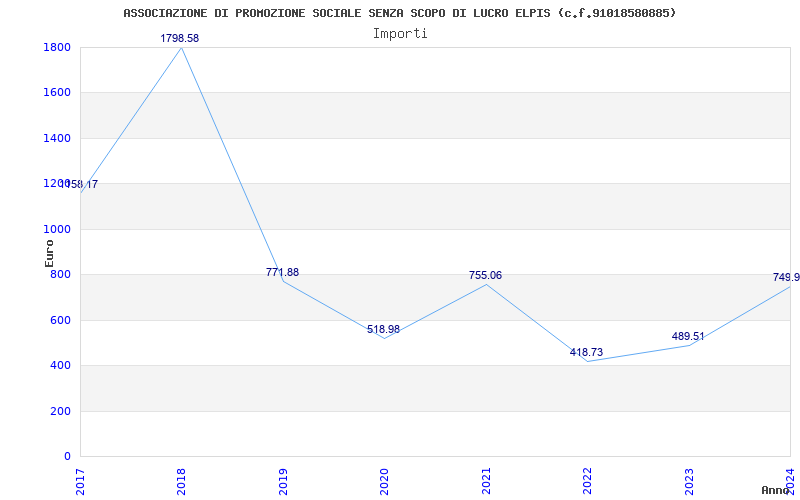
Task: Click the 200 y-axis tick label
Action: coord(60,411)
